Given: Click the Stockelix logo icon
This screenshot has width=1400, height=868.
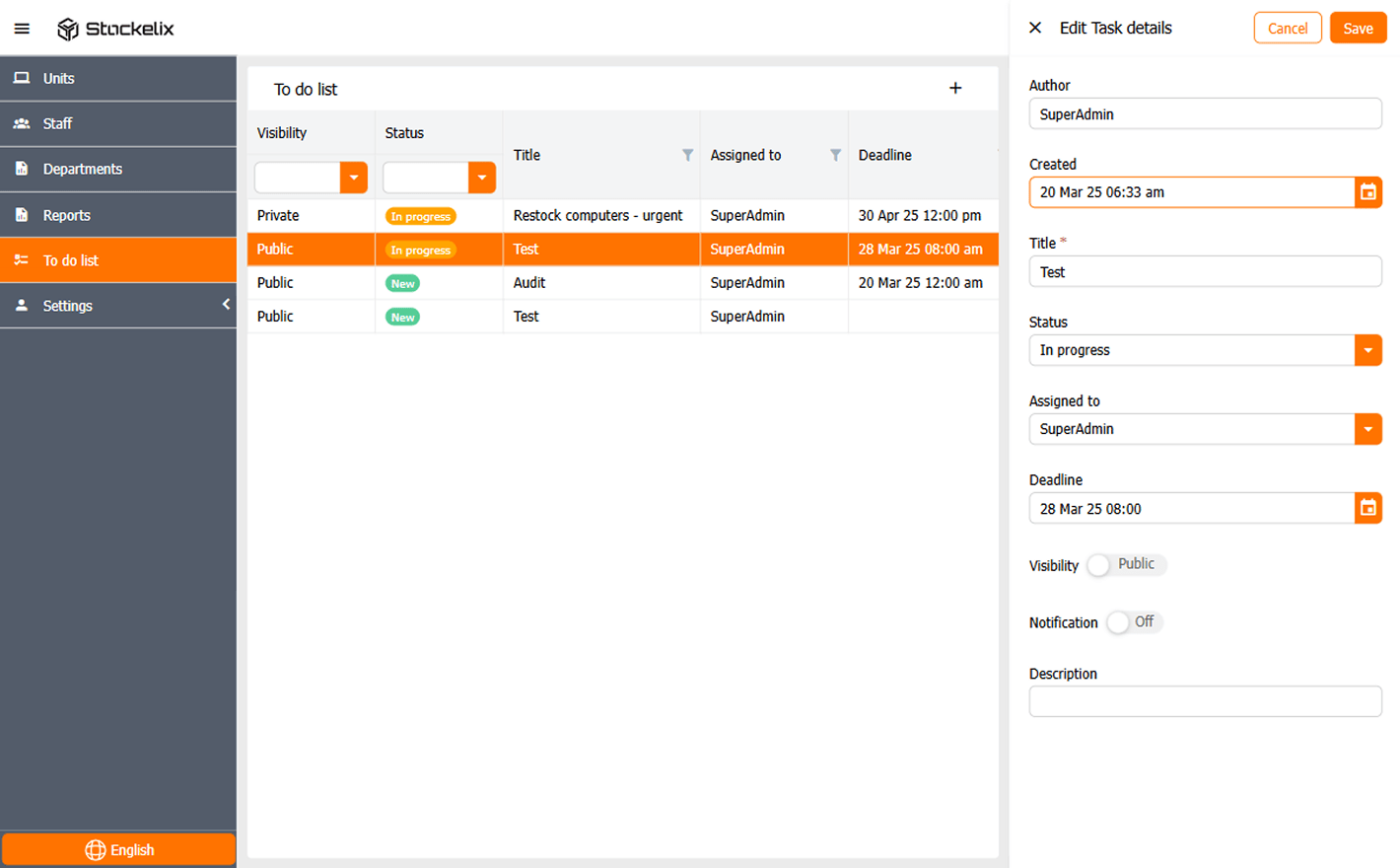Looking at the screenshot, I should tap(69, 29).
